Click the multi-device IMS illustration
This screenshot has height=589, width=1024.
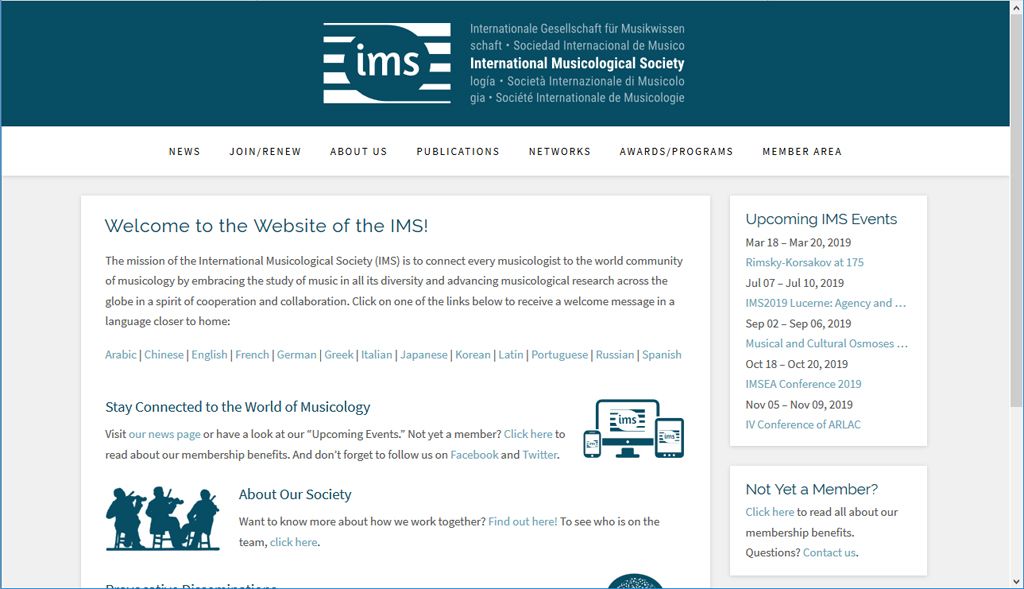(x=634, y=429)
